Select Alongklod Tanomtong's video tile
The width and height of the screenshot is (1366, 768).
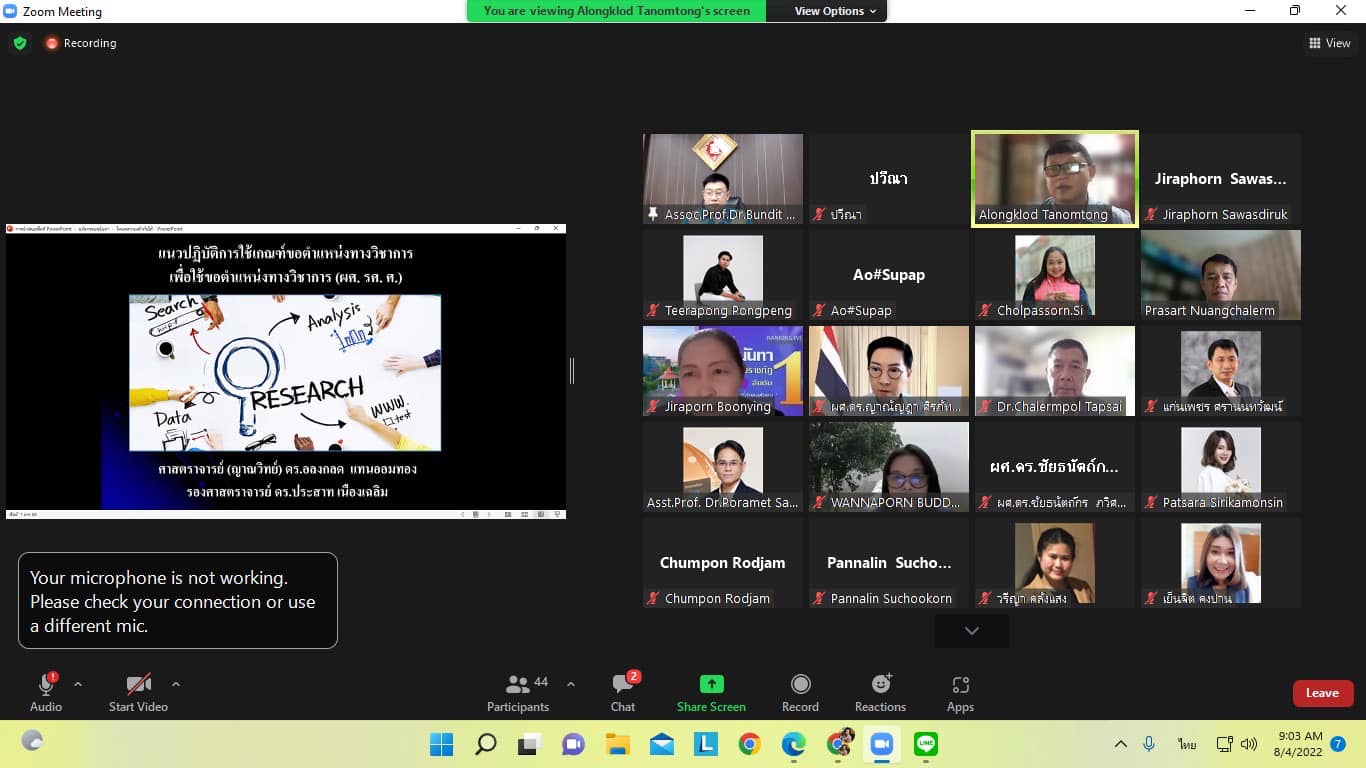pos(1054,178)
